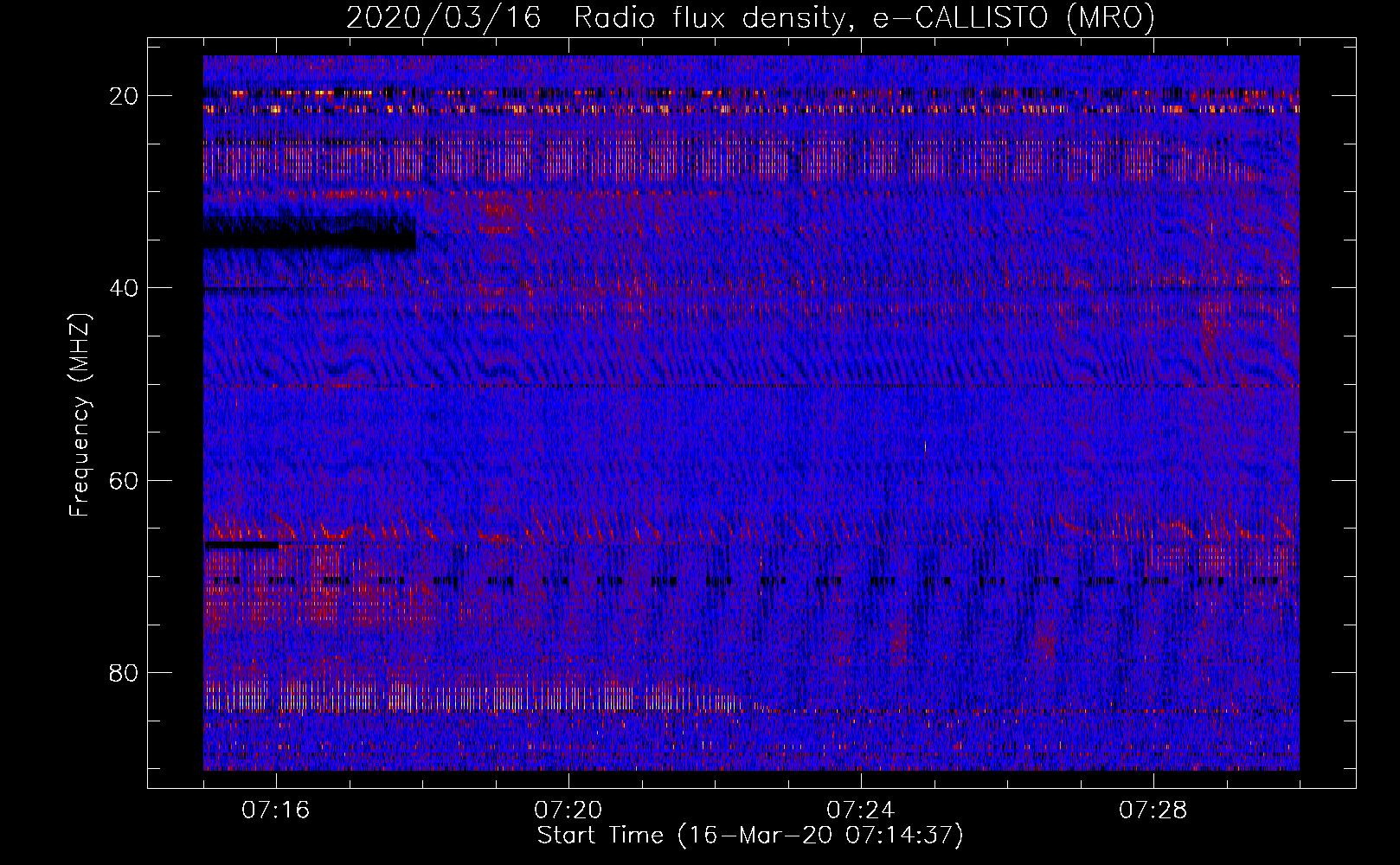Click the bright yellow burst band near 82 MHz
This screenshot has width=1400, height=865.
472,695
